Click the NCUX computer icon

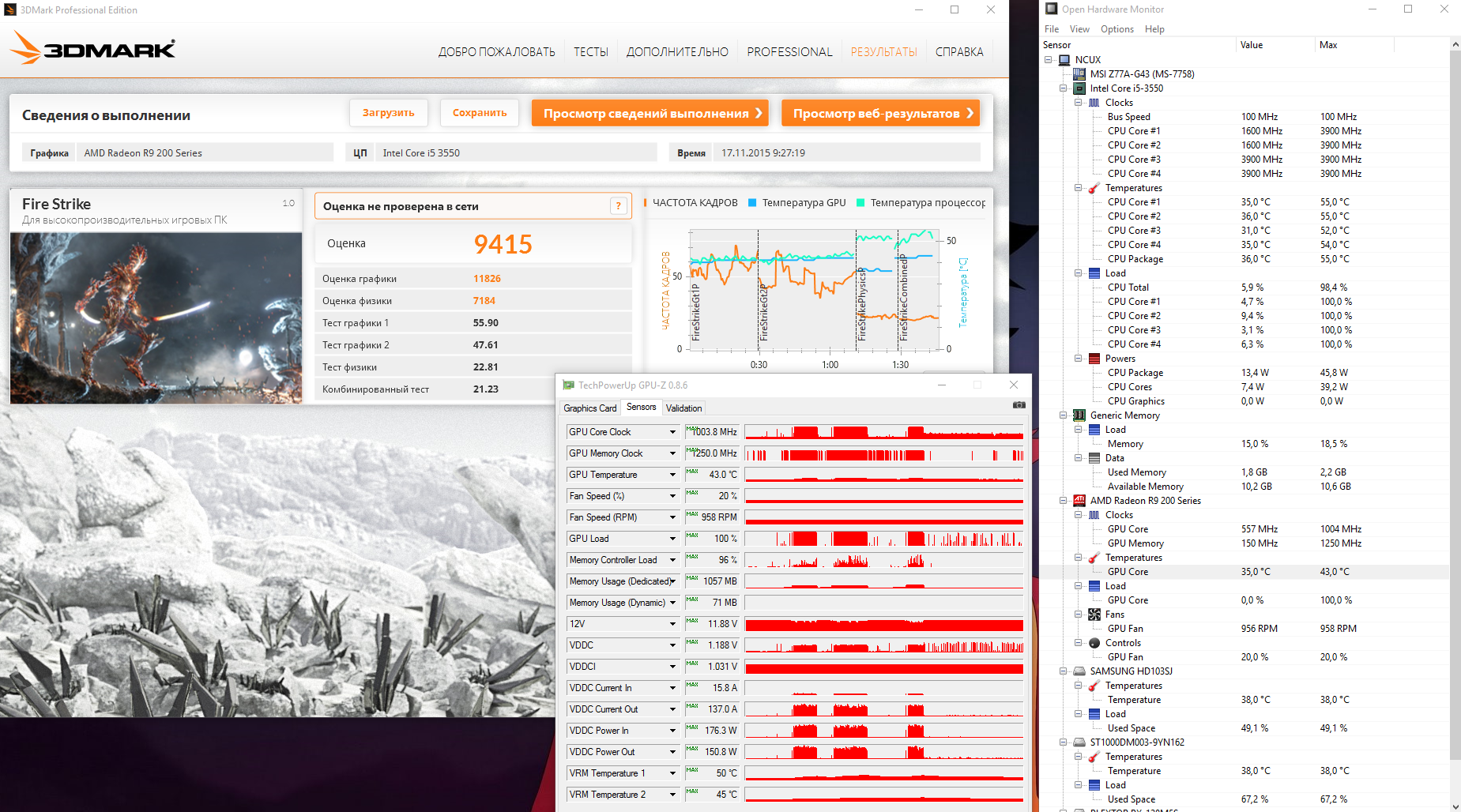(1064, 60)
